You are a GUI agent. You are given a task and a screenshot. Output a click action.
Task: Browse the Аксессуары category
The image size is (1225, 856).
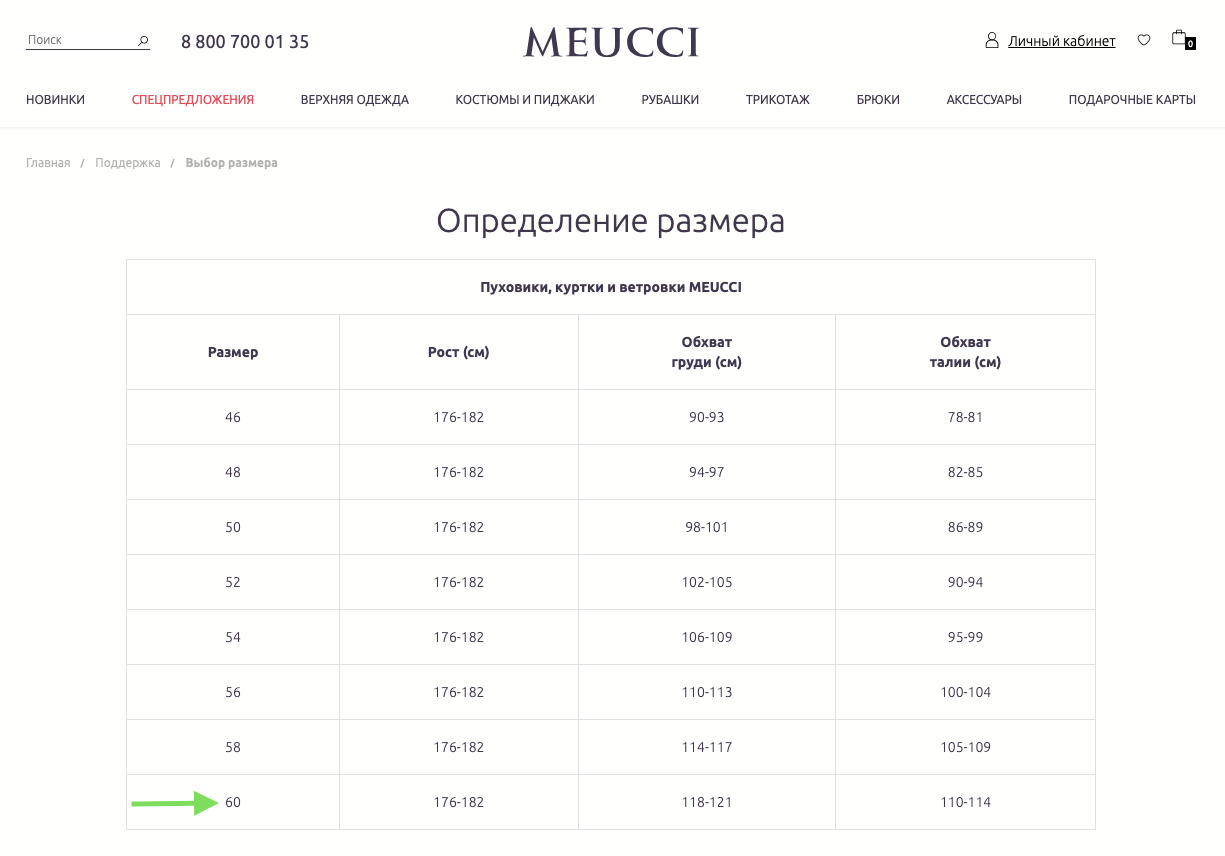pyautogui.click(x=984, y=100)
